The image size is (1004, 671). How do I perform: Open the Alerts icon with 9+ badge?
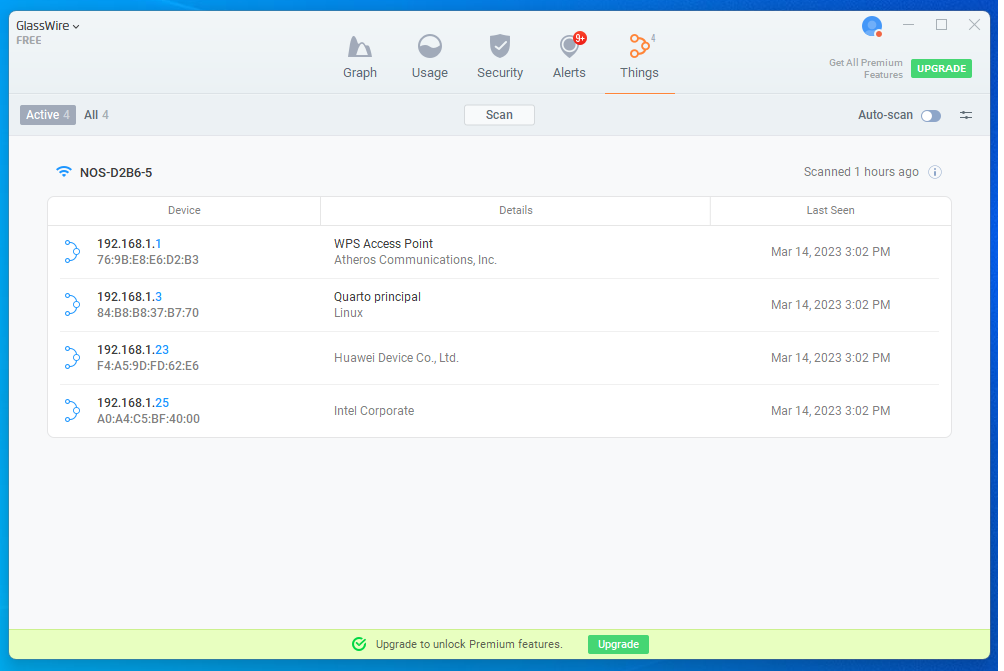[x=570, y=46]
